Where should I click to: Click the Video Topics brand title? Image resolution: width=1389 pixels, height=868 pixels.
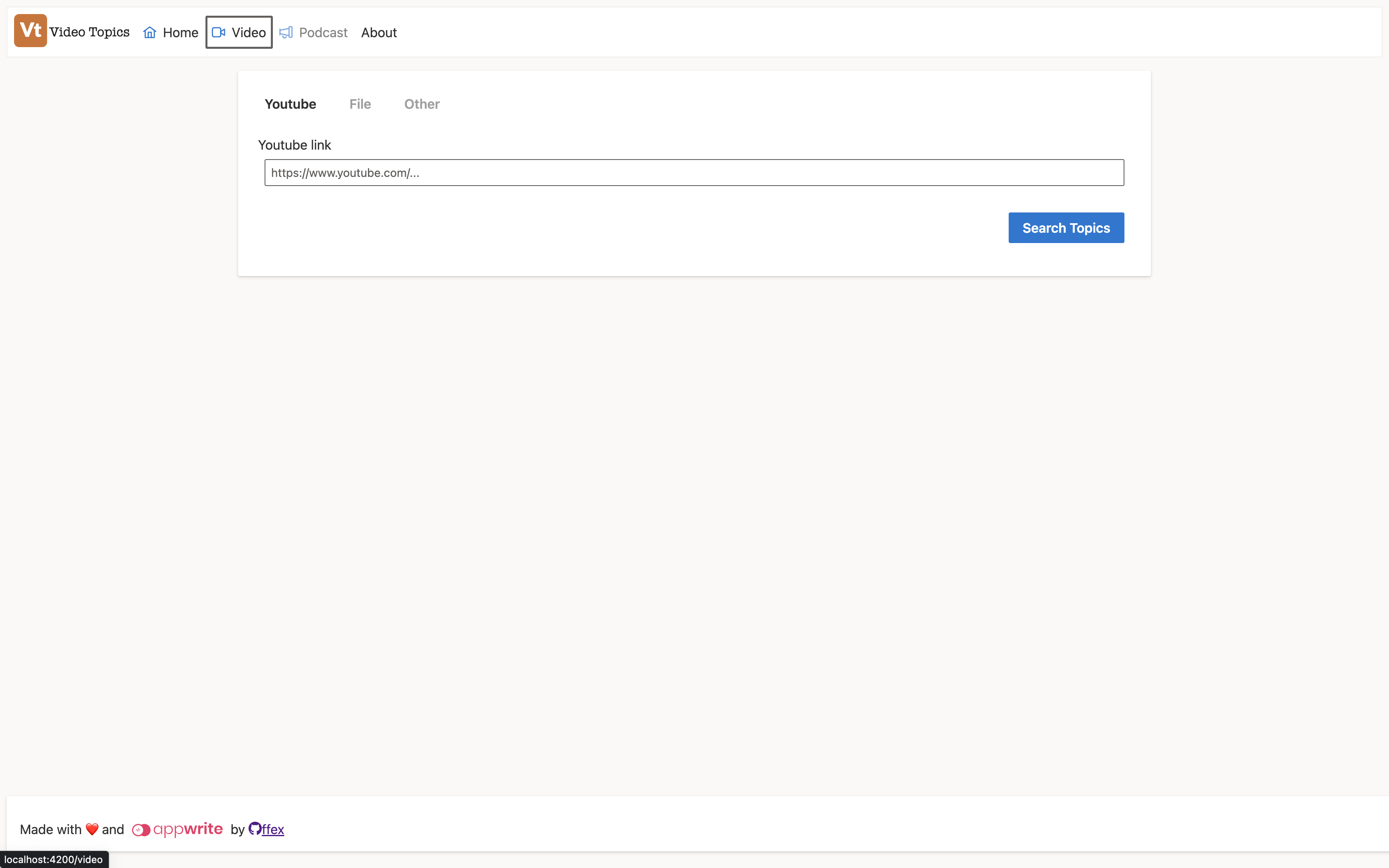[90, 32]
